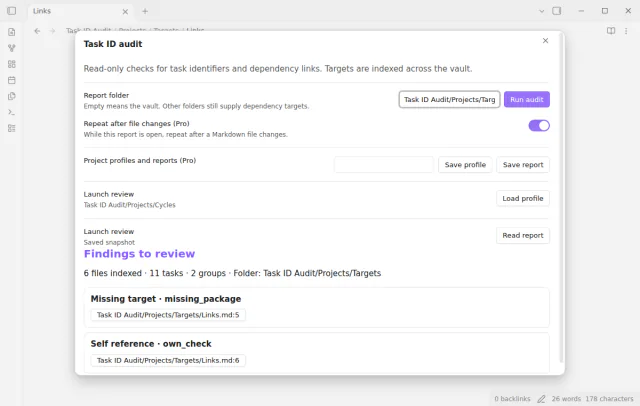Click 0 backlinks in status bar
640x406 pixels.
[512, 399]
